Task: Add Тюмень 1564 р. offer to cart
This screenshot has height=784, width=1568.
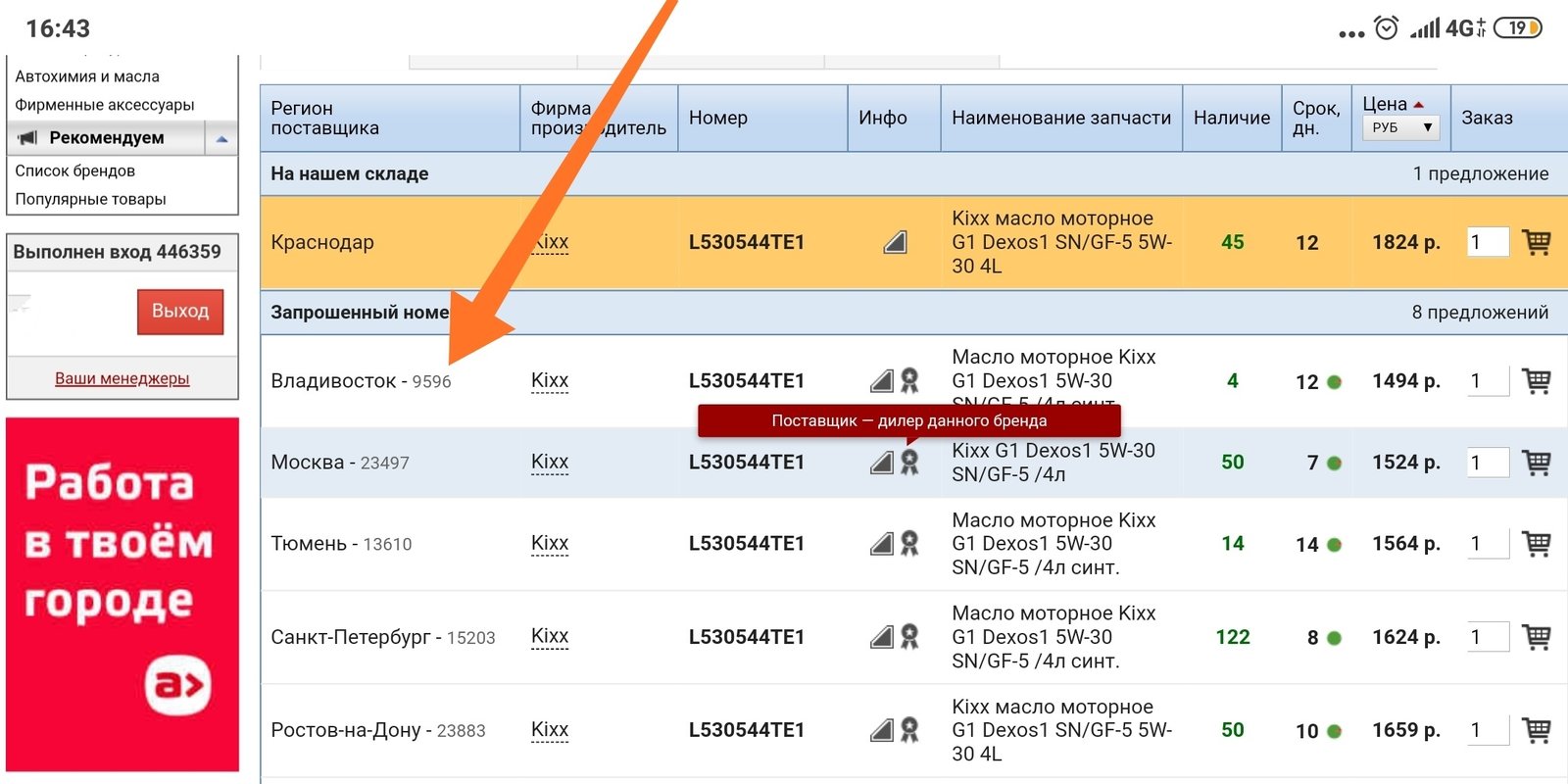Action: coord(1536,543)
